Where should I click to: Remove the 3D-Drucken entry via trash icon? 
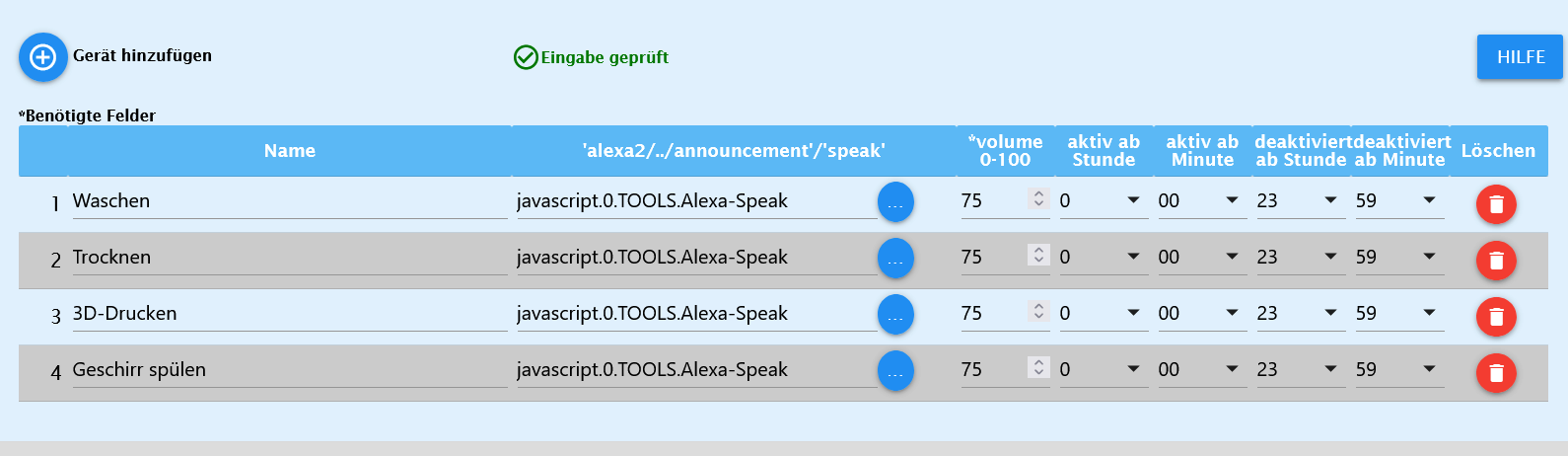click(1496, 317)
